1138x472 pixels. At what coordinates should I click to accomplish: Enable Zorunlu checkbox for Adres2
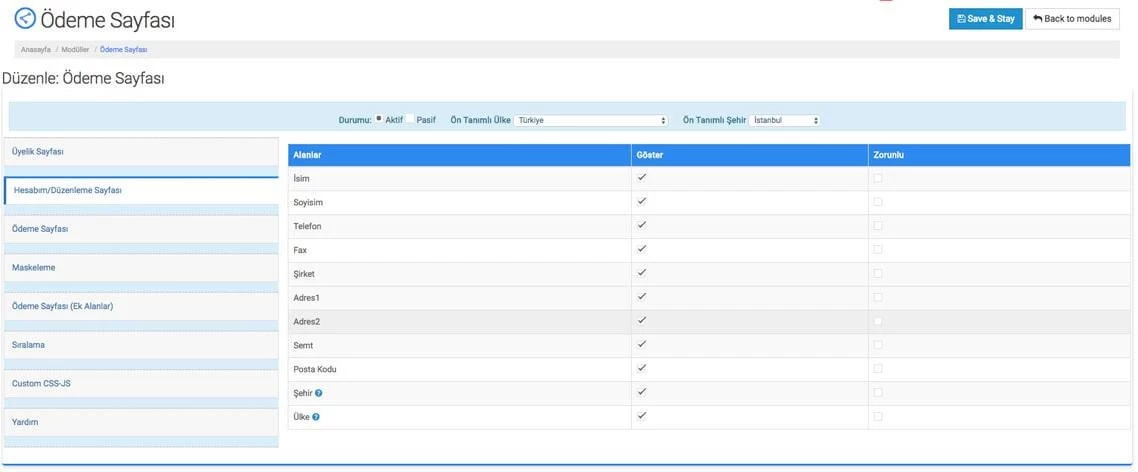pyautogui.click(x=878, y=320)
